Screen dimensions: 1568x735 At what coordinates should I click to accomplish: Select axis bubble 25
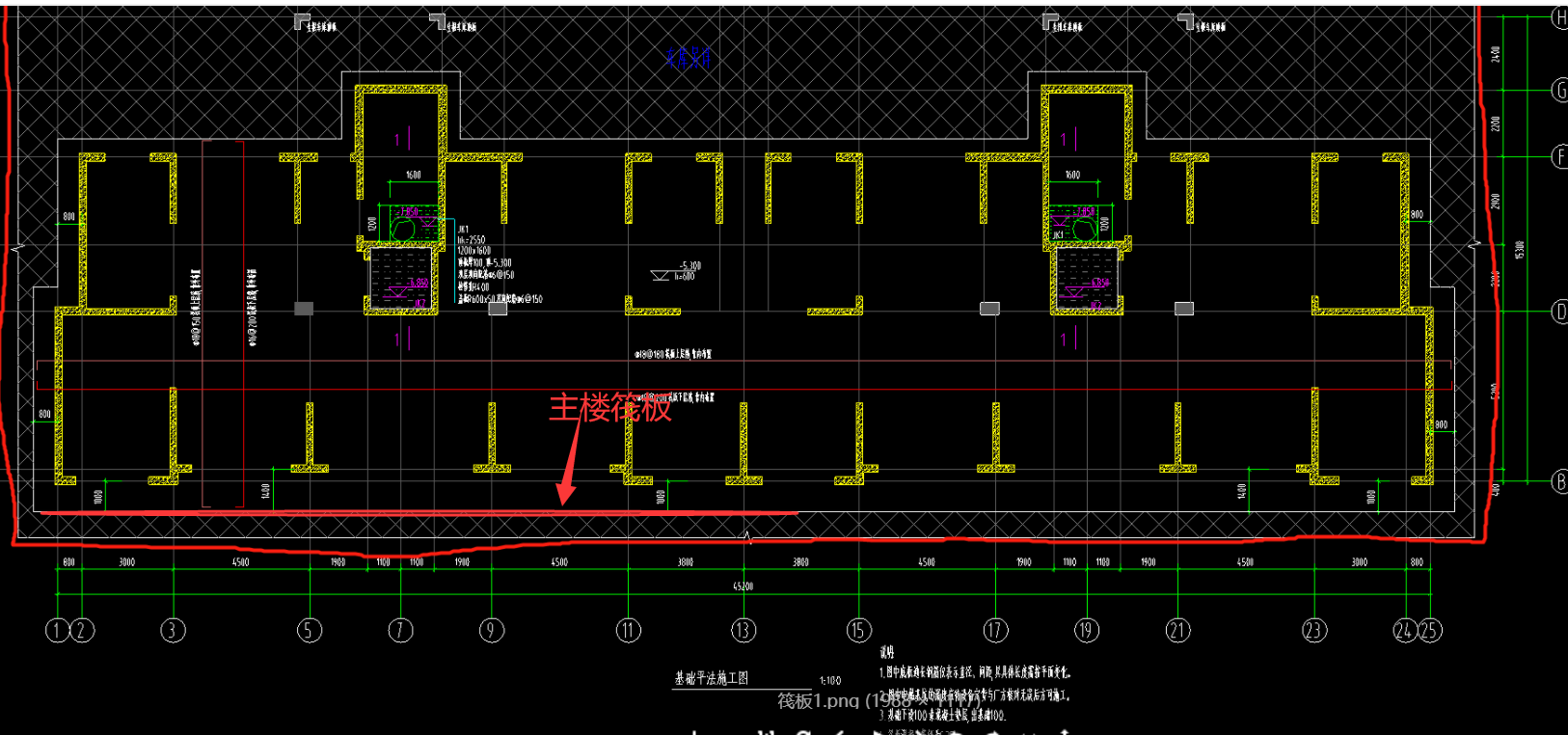tap(1429, 631)
